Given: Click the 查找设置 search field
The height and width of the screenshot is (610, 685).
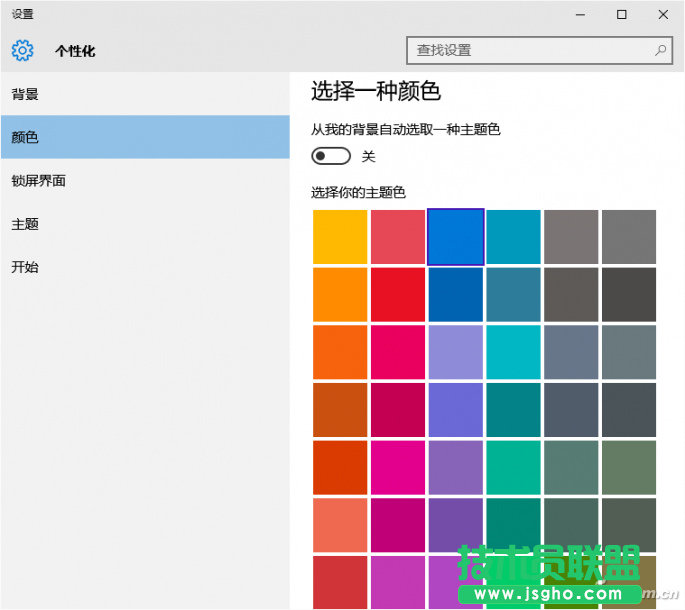Looking at the screenshot, I should point(530,50).
